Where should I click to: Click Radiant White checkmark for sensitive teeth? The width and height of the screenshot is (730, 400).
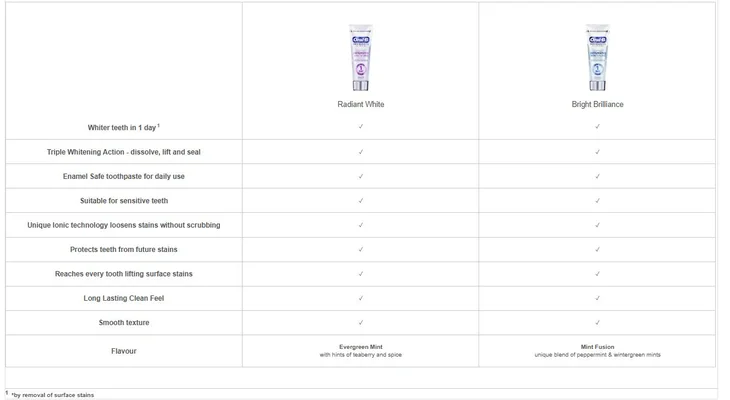coord(360,201)
